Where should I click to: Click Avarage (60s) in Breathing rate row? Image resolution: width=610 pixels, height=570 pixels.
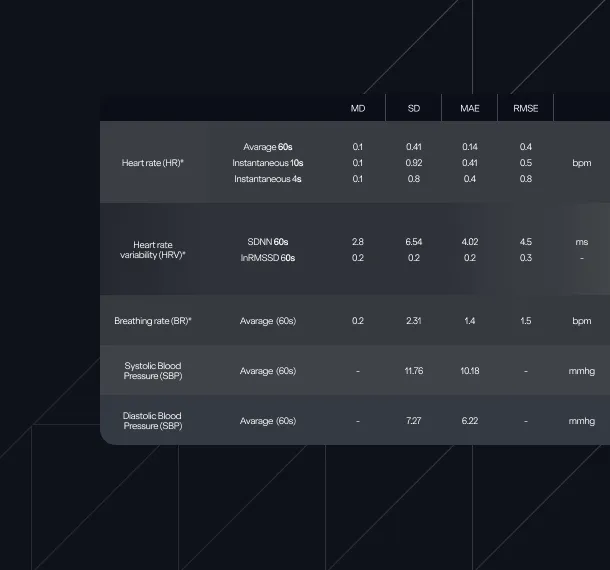tap(268, 321)
